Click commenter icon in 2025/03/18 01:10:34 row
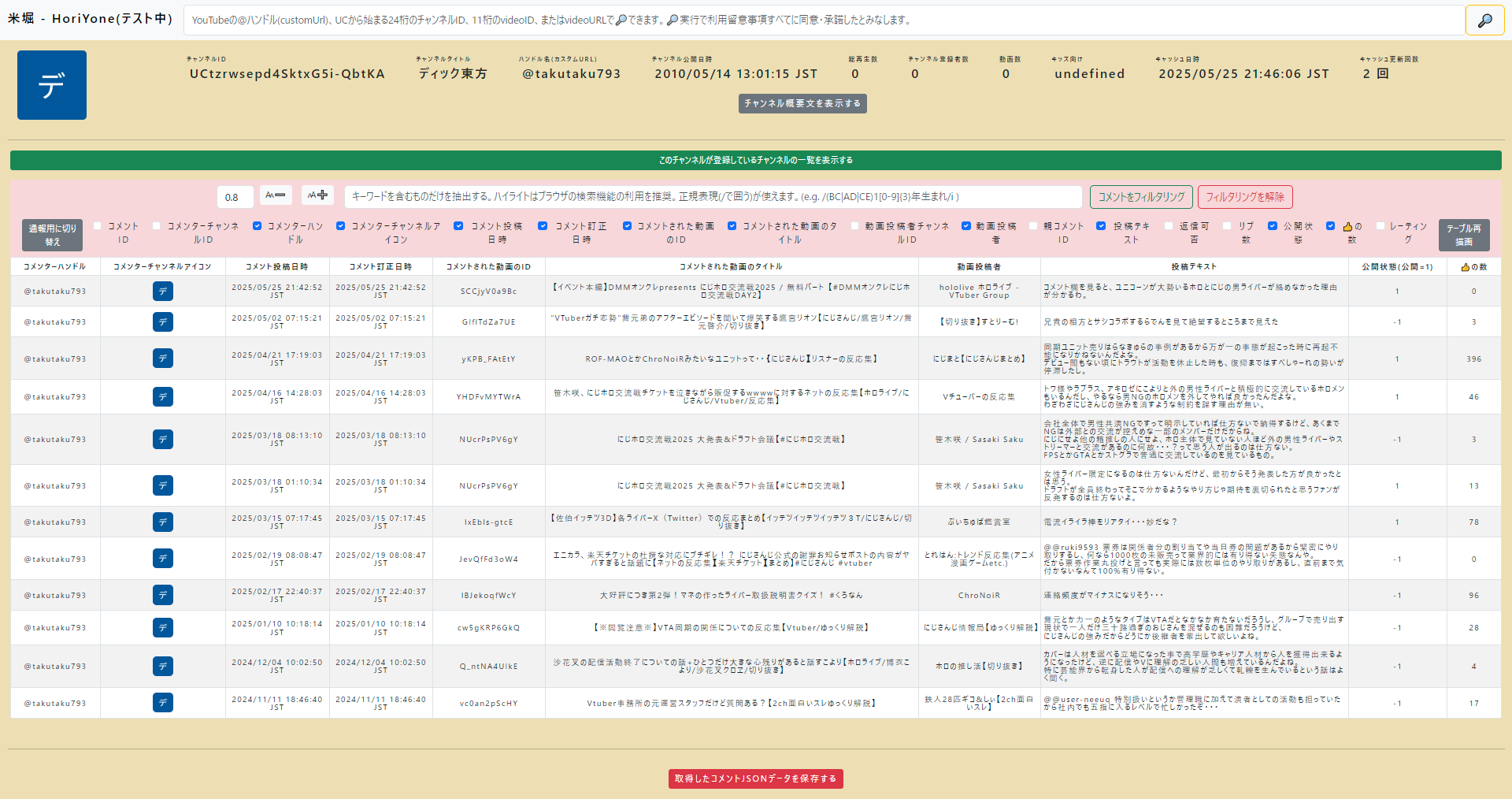The width and height of the screenshot is (1512, 799). [163, 486]
